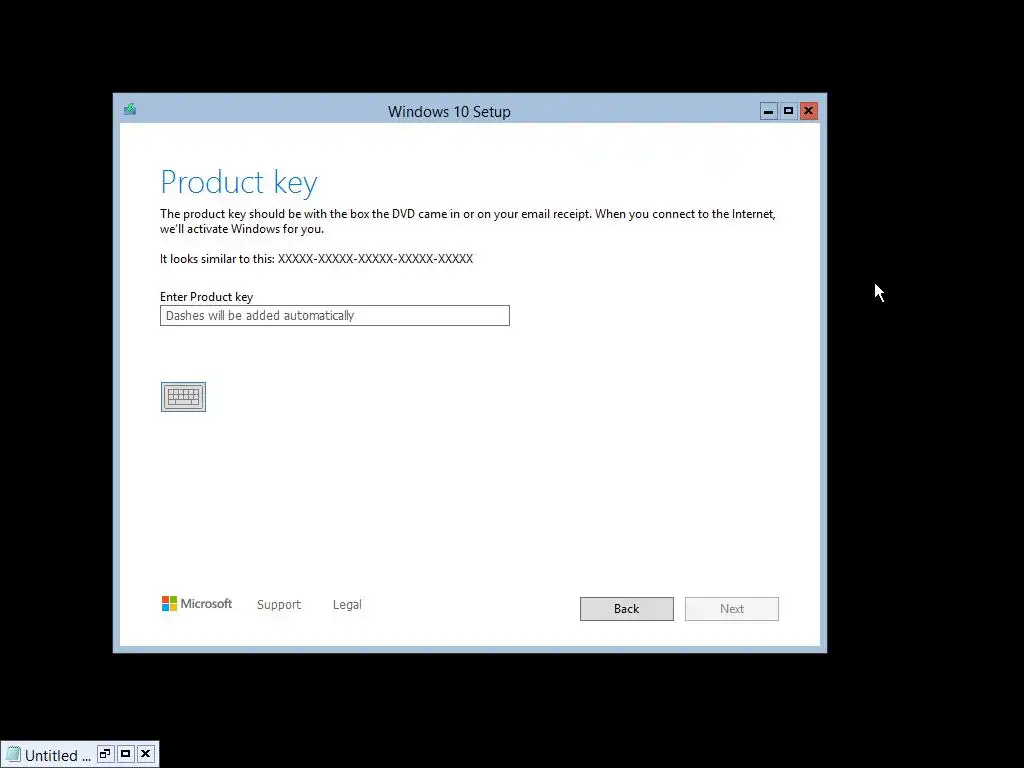Maximize the minimized Untitled window
This screenshot has width=1024, height=768.
coord(125,754)
